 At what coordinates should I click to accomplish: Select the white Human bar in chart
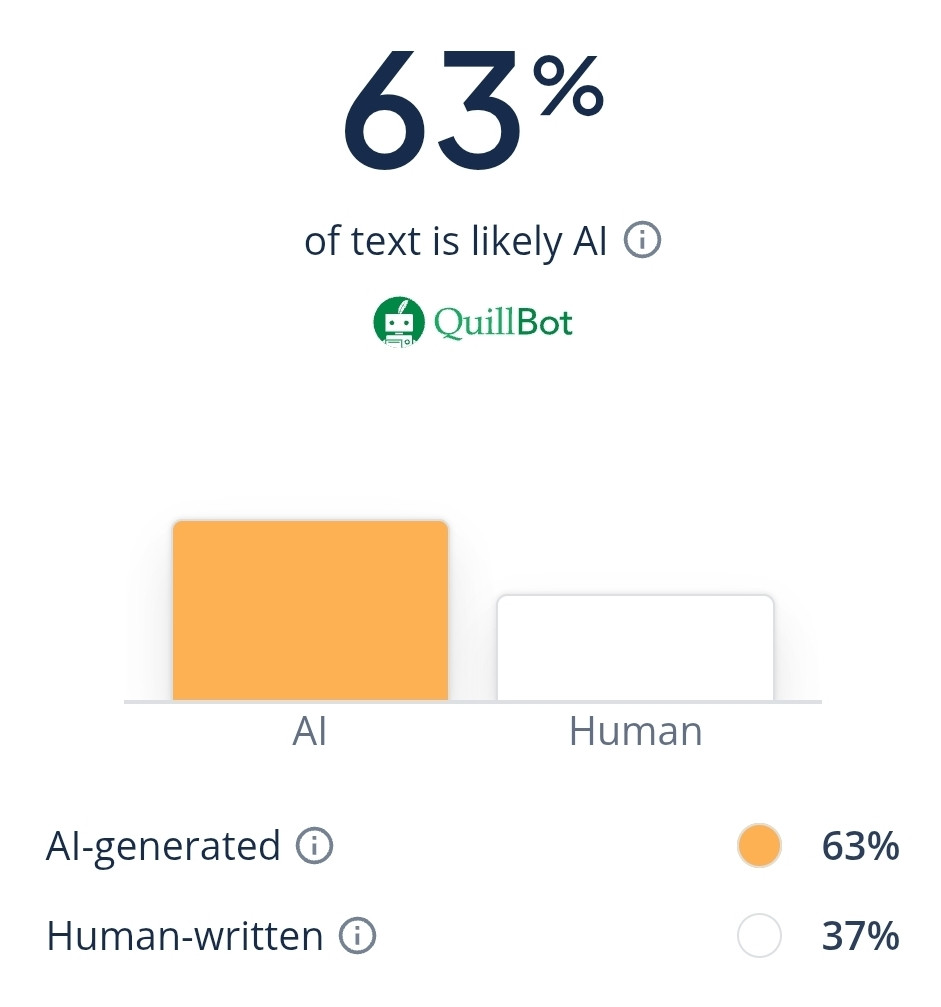point(635,647)
